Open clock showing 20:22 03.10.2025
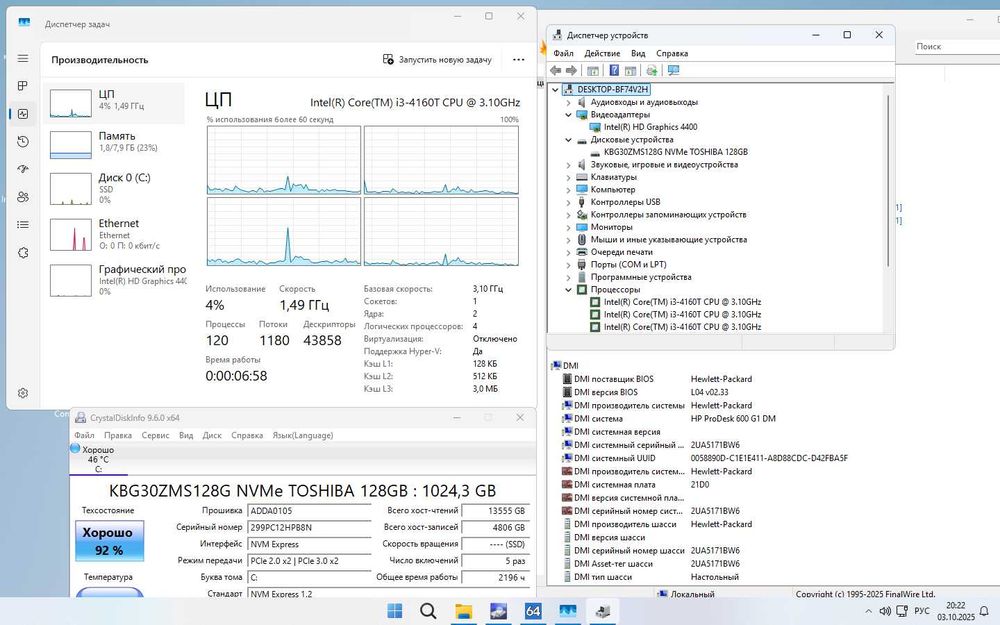1000x625 pixels. (955, 611)
